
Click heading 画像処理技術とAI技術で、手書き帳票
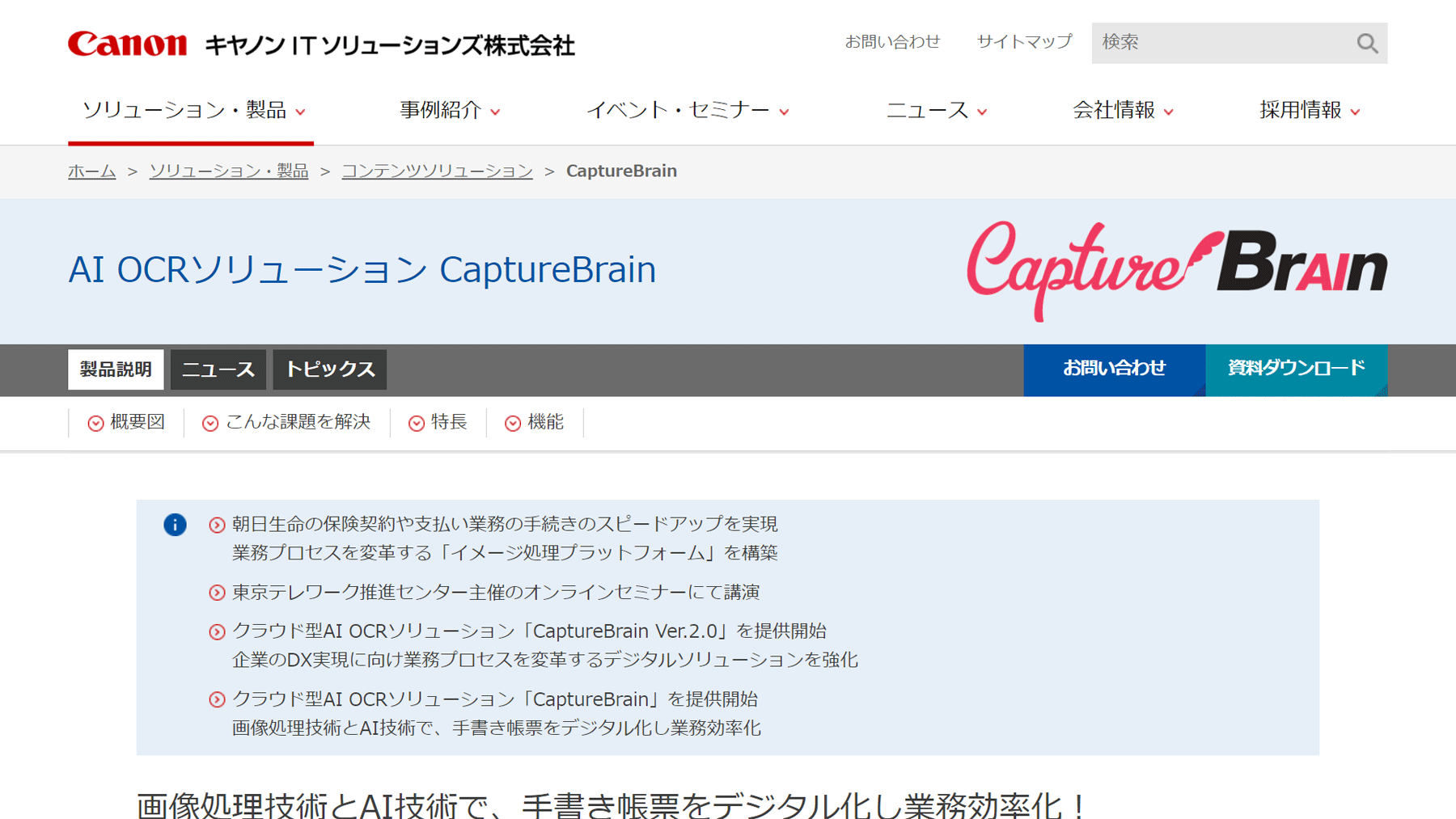point(612,805)
